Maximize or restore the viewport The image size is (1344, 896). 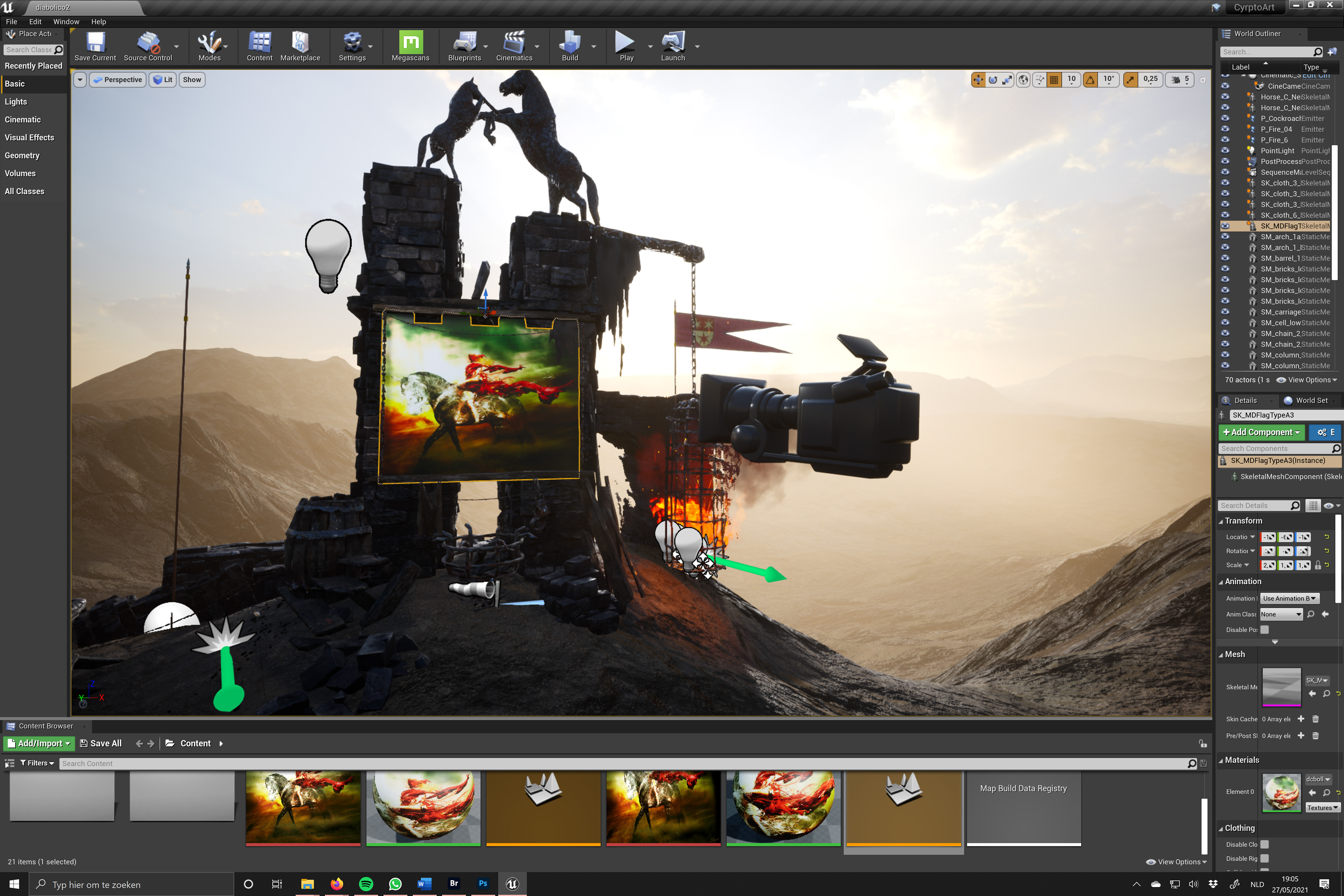click(1202, 80)
